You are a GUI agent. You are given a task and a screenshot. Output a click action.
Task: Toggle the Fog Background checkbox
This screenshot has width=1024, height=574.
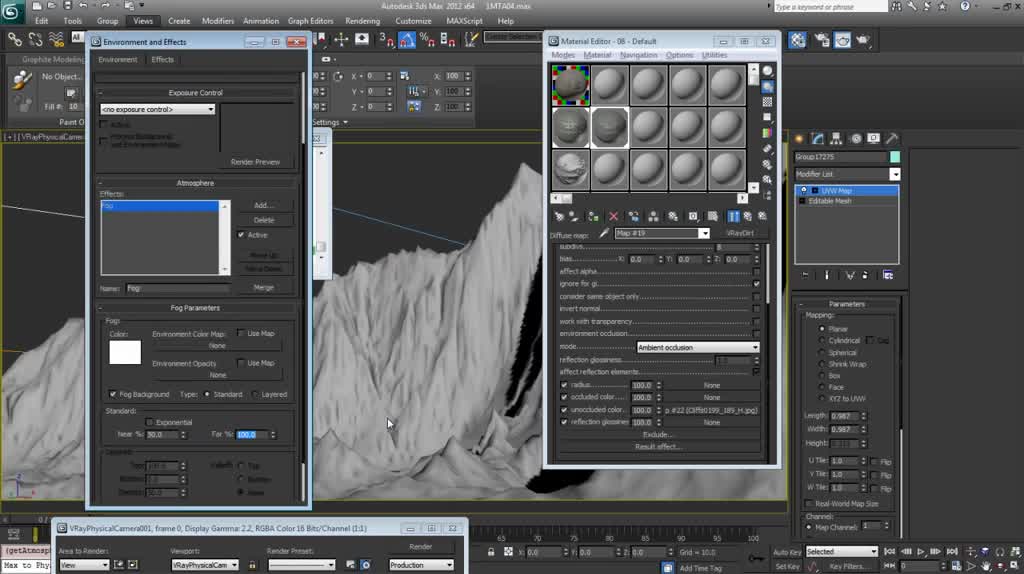tap(113, 394)
